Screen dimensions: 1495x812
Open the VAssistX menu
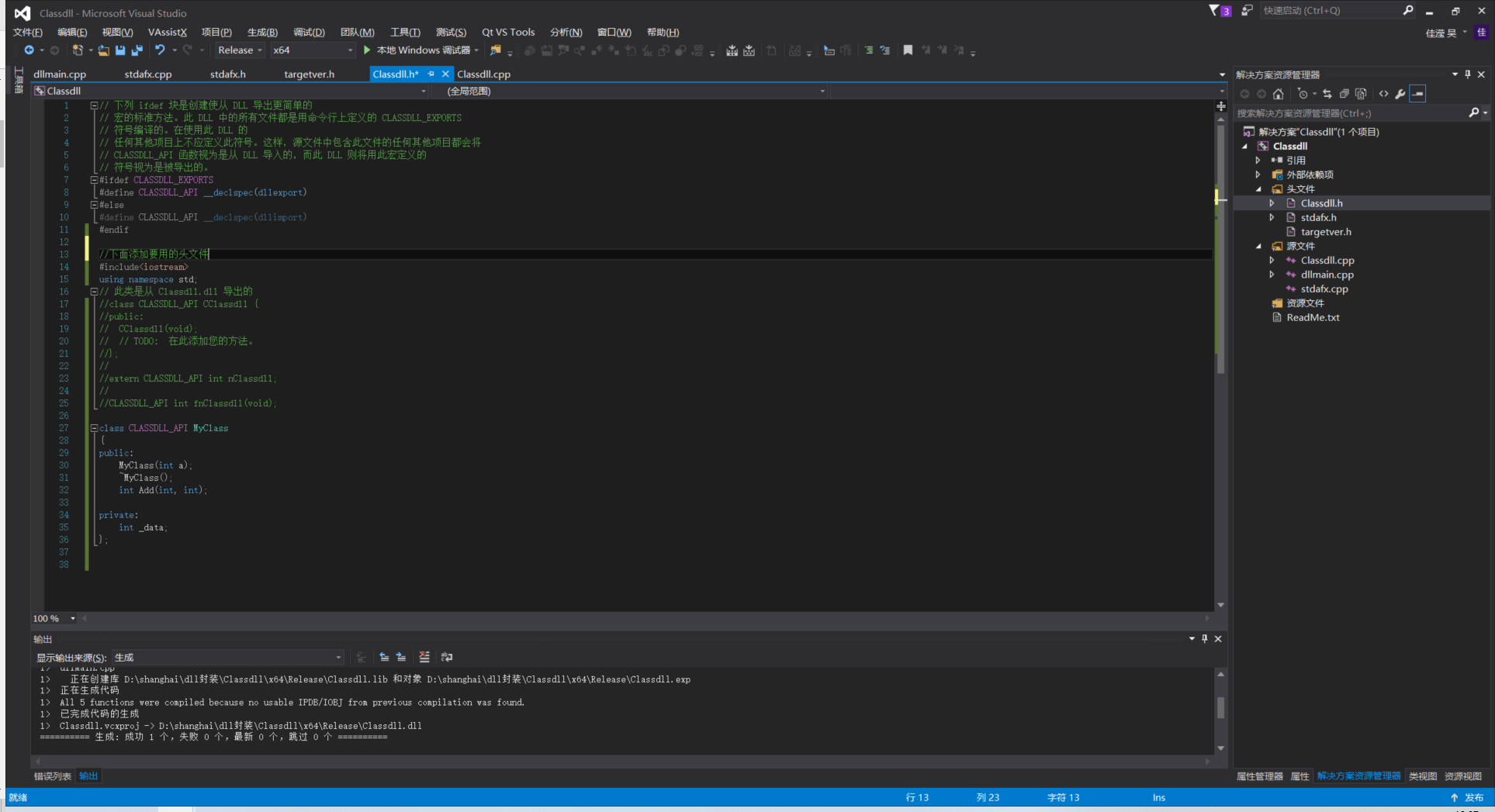coord(168,33)
